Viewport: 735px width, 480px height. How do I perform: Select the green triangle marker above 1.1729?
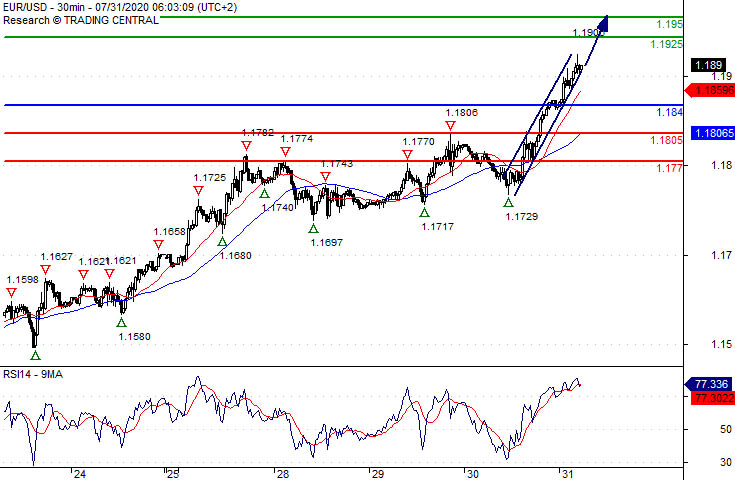tap(509, 203)
